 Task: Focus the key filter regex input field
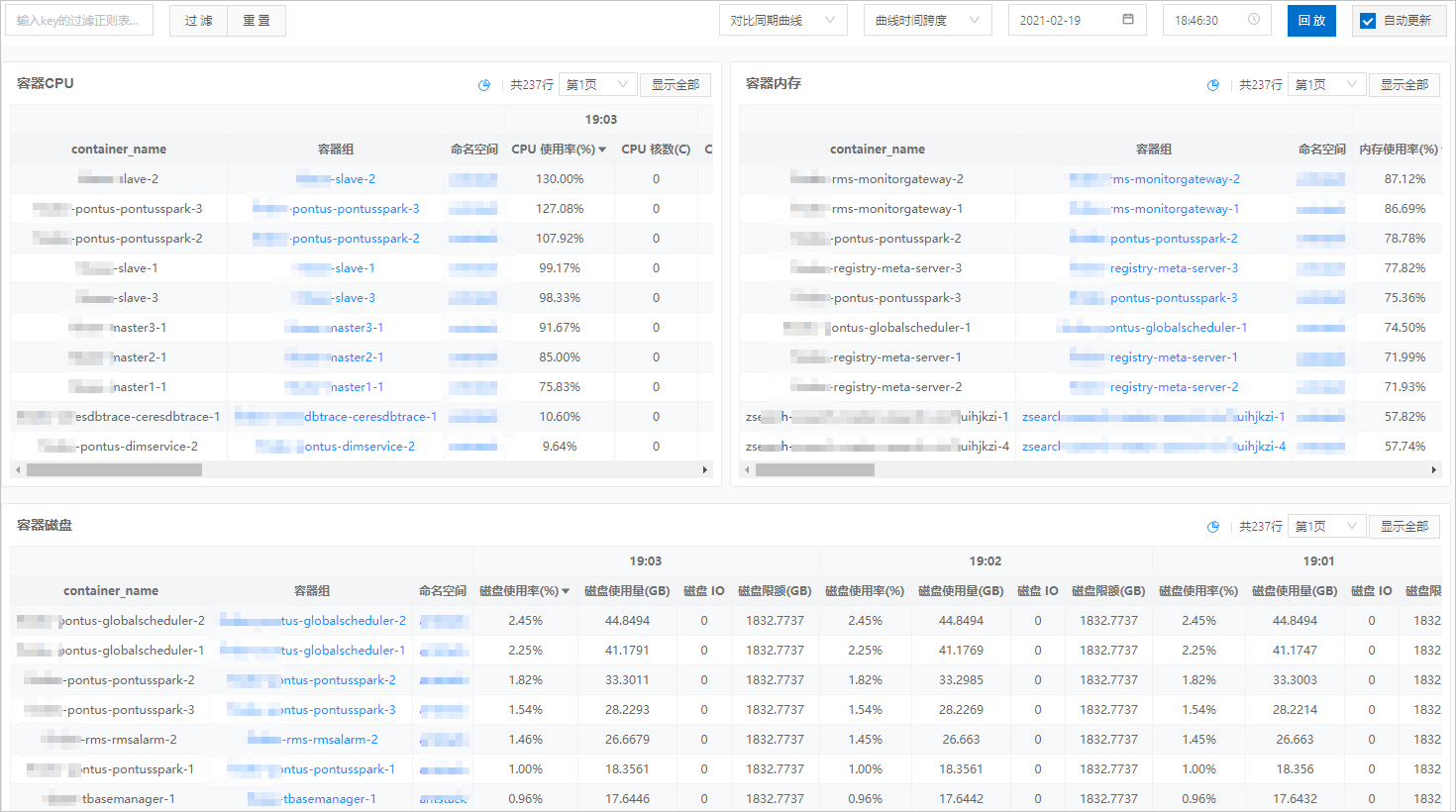(79, 21)
